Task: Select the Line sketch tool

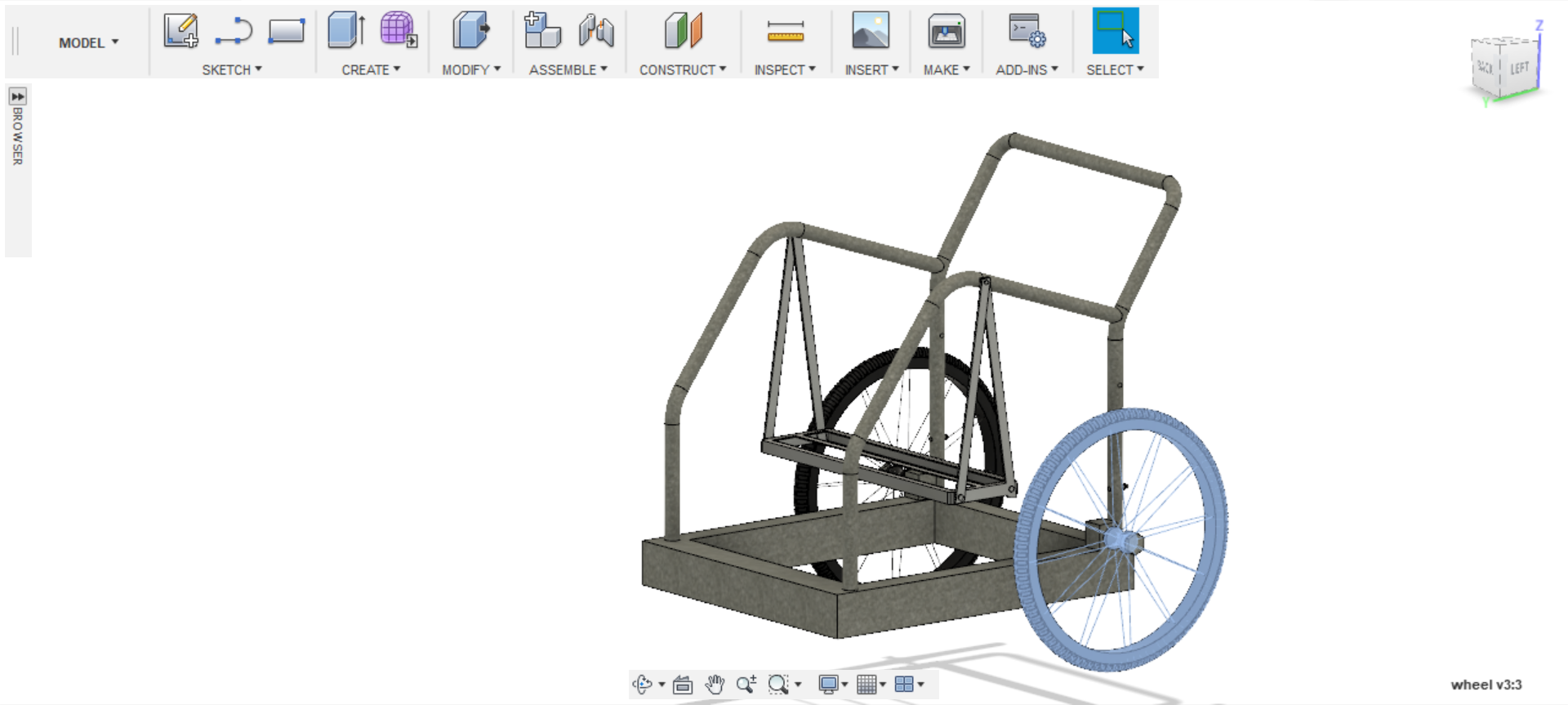Action: (x=234, y=31)
